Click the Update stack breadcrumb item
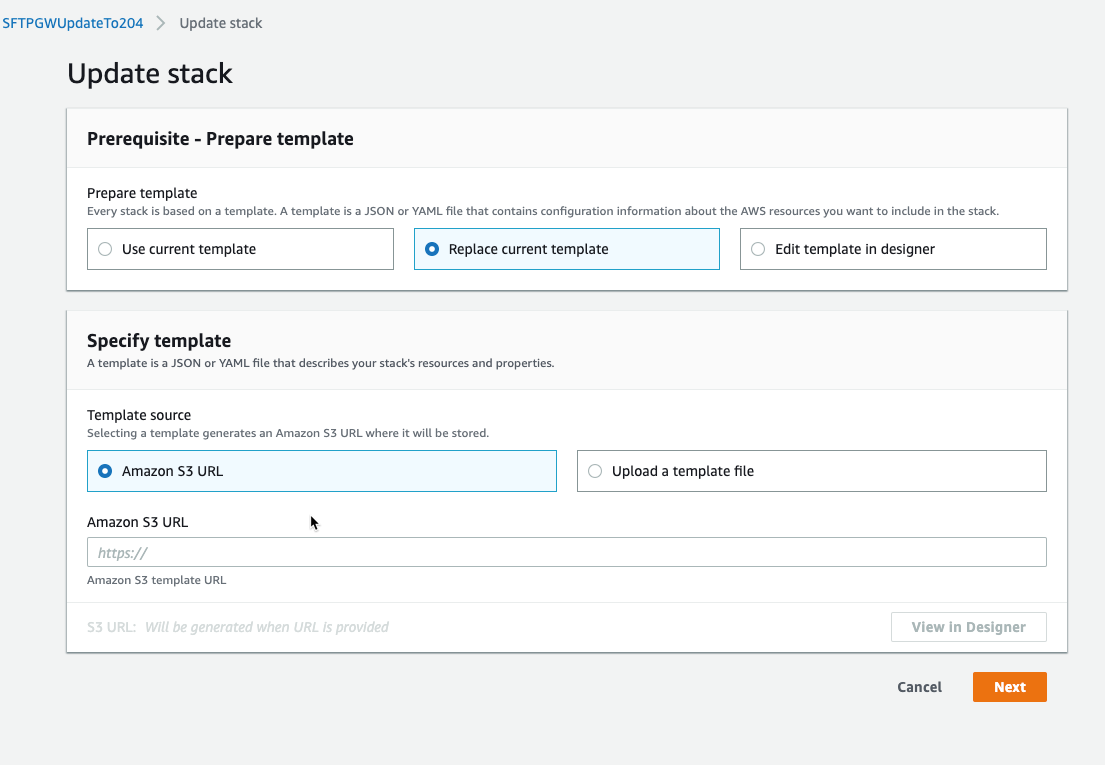This screenshot has height=765, width=1105. click(220, 23)
